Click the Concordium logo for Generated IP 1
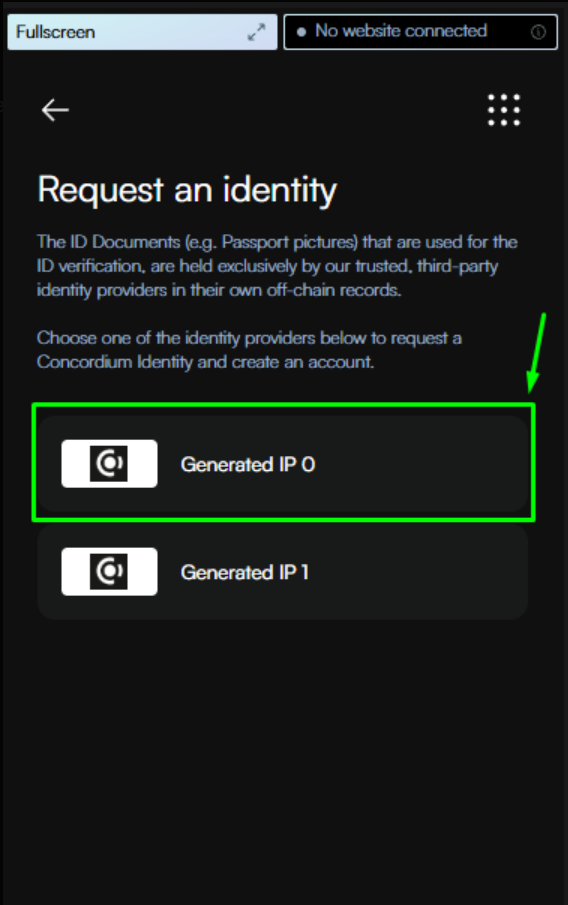Viewport: 568px width, 905px height. pos(109,571)
